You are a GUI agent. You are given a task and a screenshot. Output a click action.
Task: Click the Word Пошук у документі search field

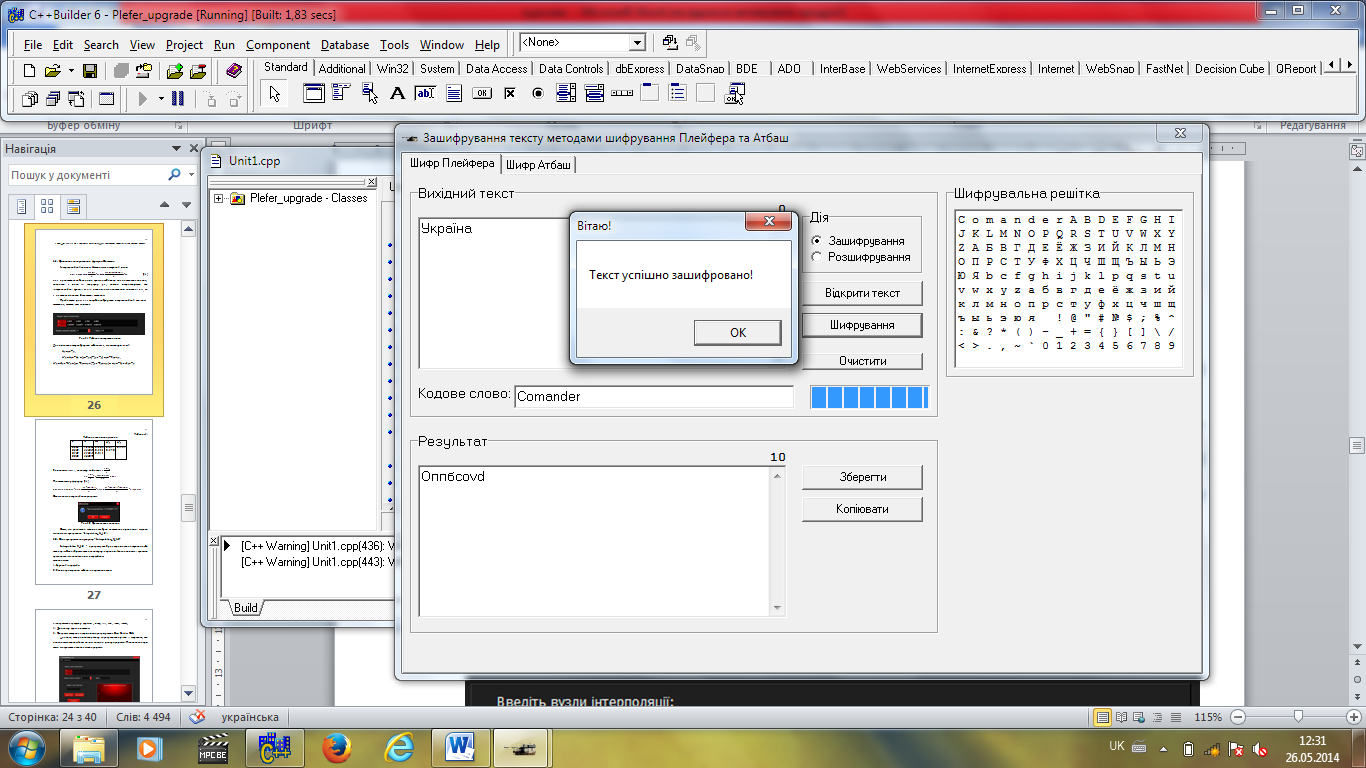pyautogui.click(x=88, y=175)
